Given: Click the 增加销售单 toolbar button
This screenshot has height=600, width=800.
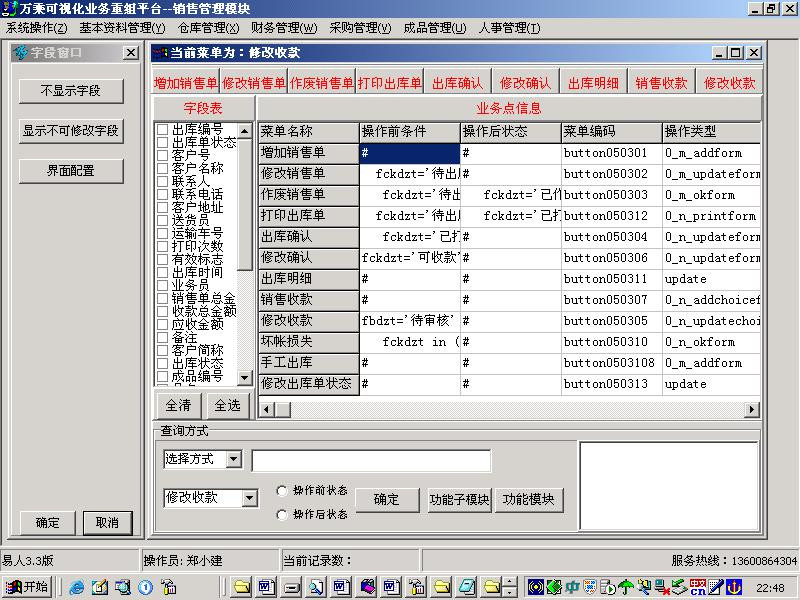Looking at the screenshot, I should click(185, 83).
